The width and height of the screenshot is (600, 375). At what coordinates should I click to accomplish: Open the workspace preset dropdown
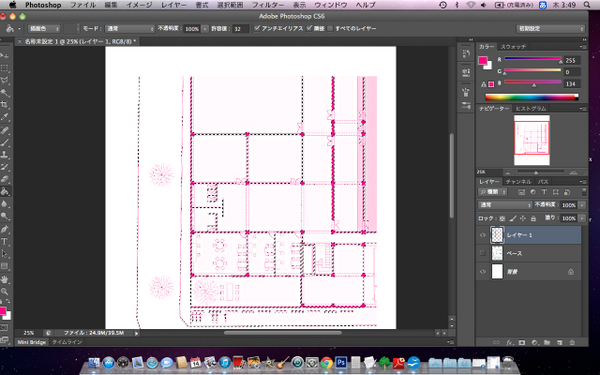pos(551,29)
